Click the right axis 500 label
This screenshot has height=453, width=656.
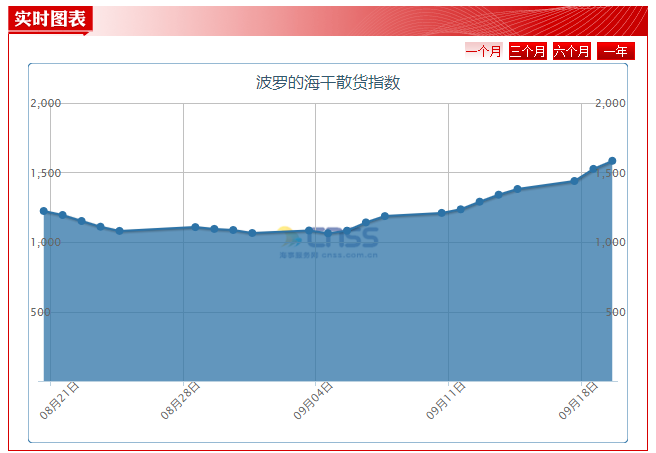pos(612,312)
